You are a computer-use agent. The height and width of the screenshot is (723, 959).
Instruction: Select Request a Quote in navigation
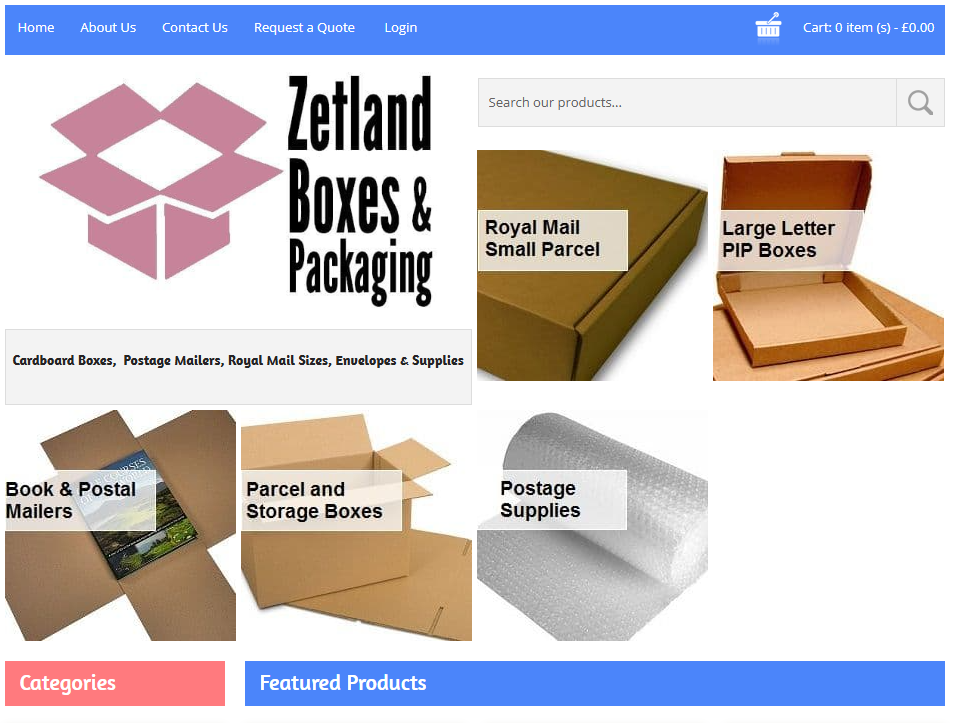pos(304,28)
